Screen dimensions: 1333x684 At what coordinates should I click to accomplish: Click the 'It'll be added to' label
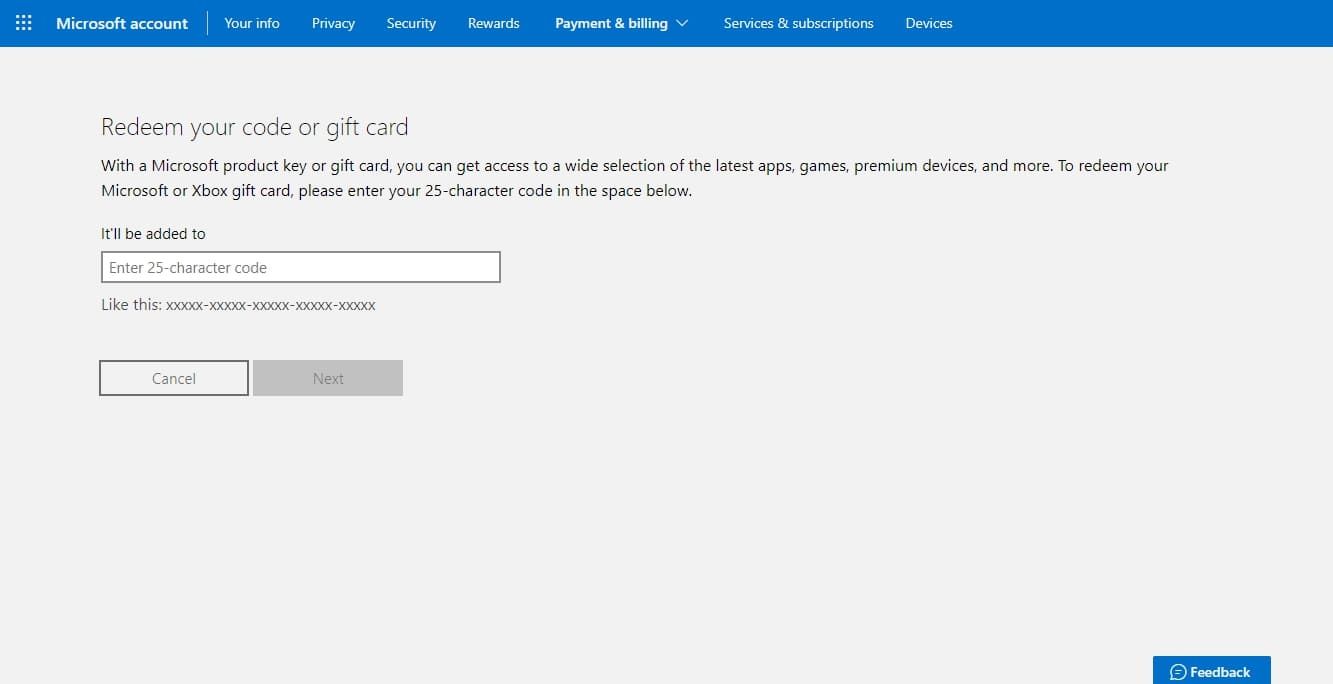(153, 234)
